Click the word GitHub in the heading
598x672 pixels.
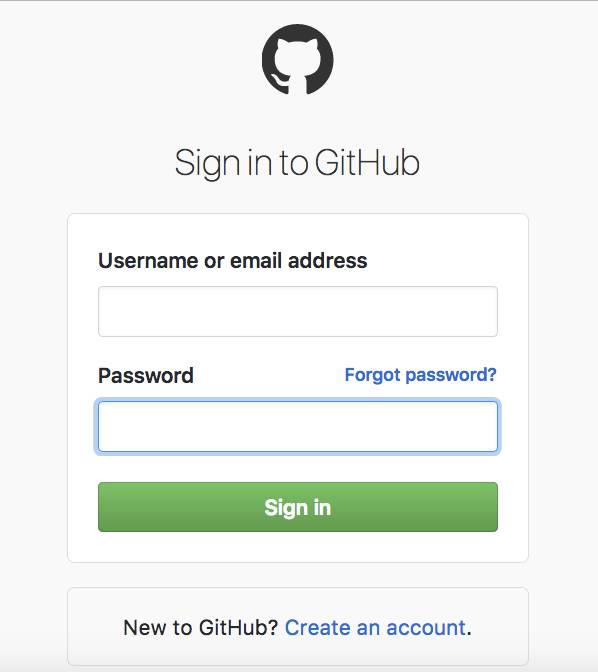[367, 163]
